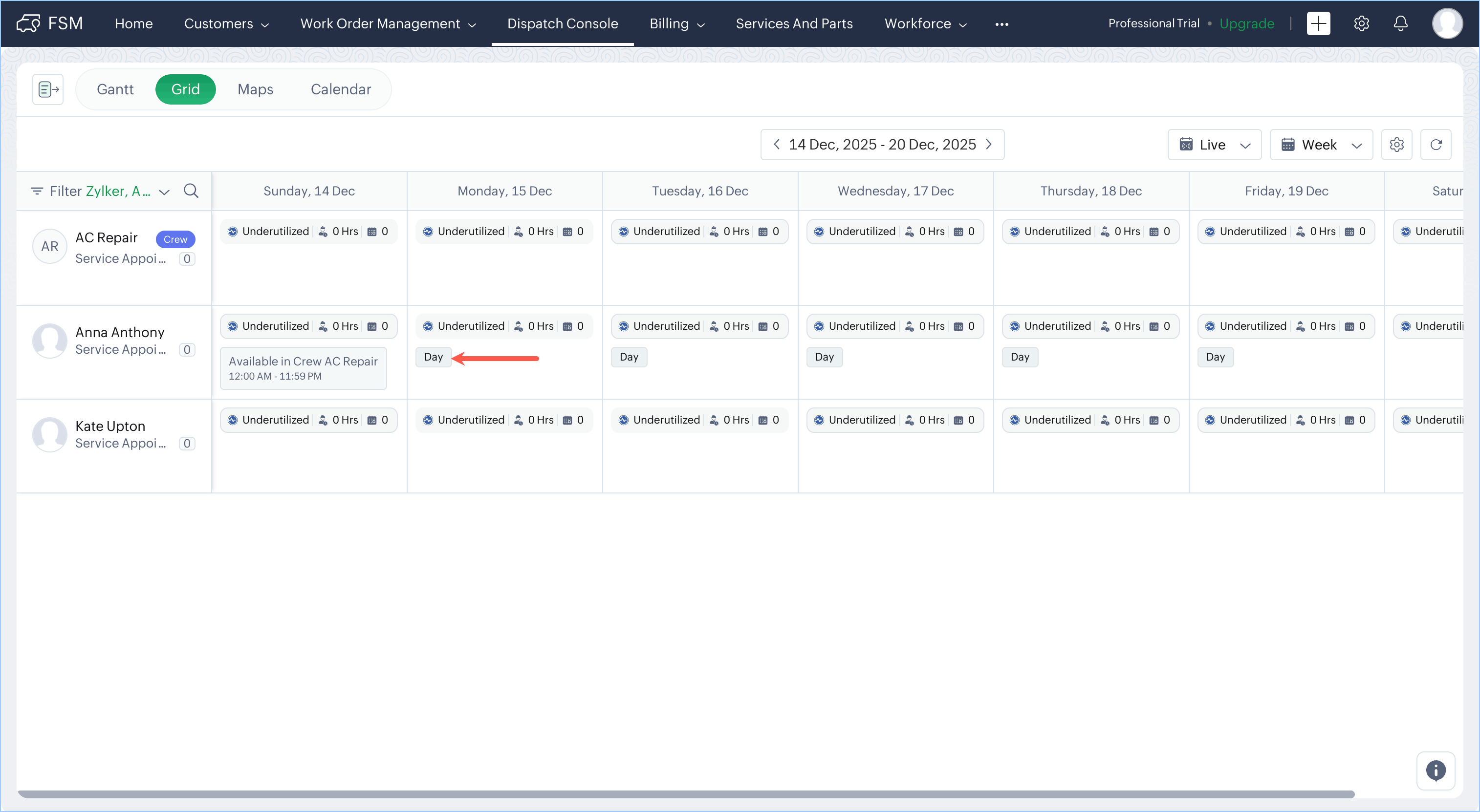Click the info icon at bottom right
This screenshot has height=812, width=1480.
[1435, 770]
